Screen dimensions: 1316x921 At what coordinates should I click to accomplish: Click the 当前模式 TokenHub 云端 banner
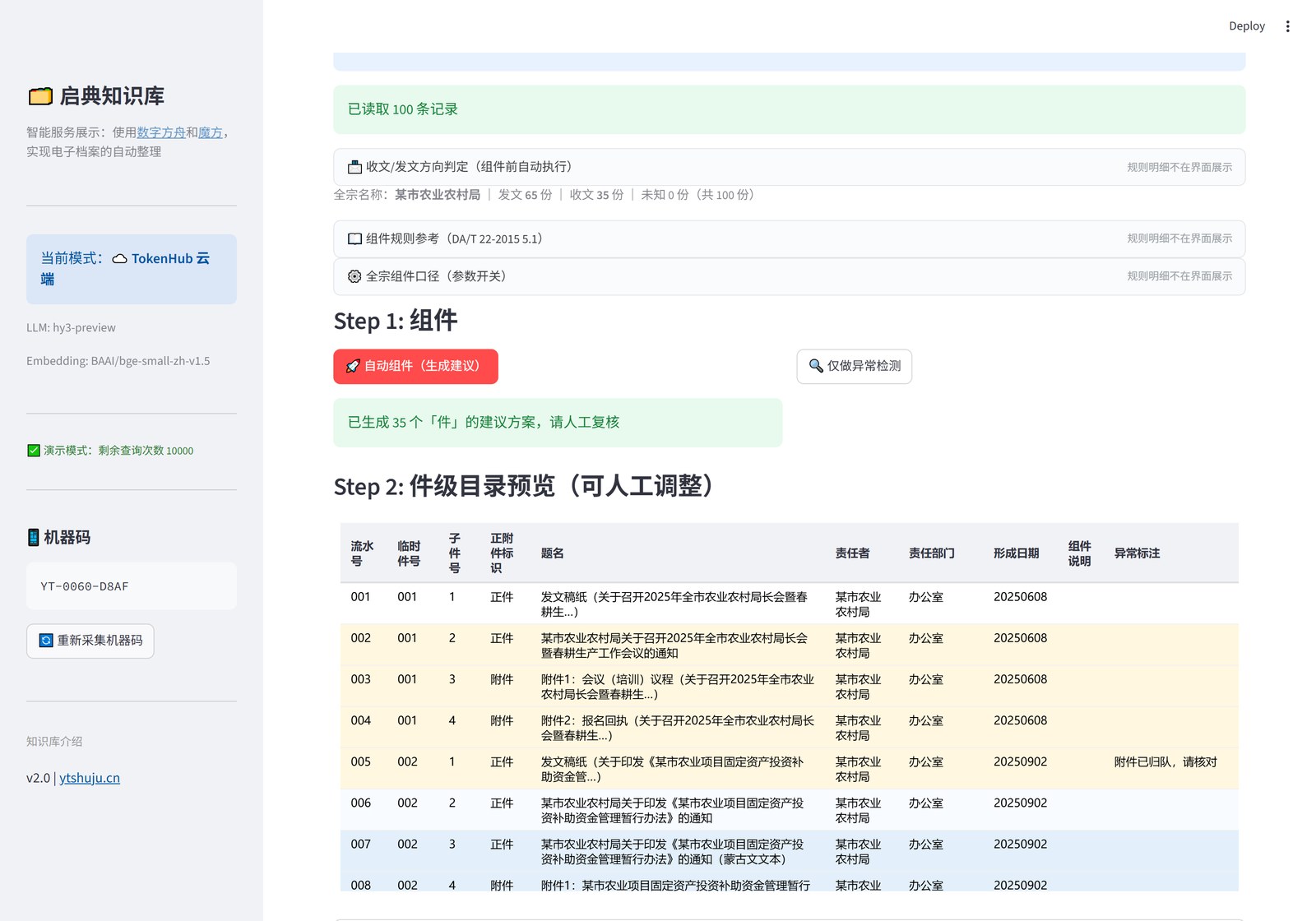132,269
